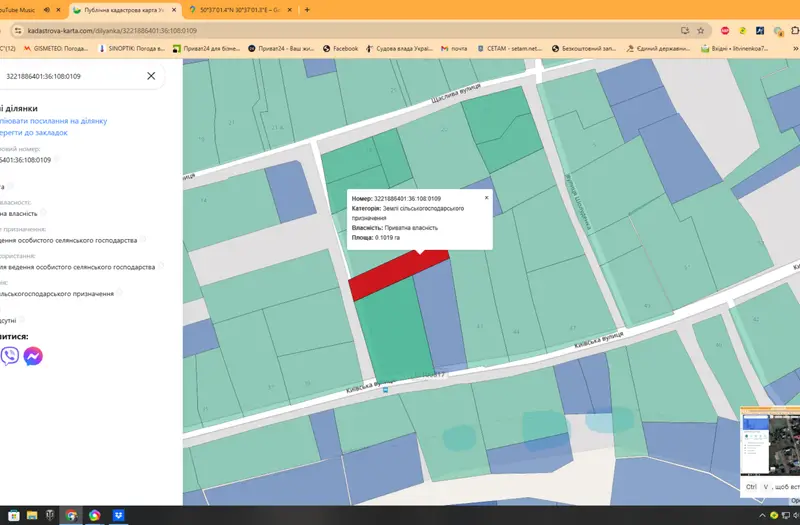Open the Приват24 для бізнесу bookmark
Viewport: 800px width, 525px height.
point(206,48)
